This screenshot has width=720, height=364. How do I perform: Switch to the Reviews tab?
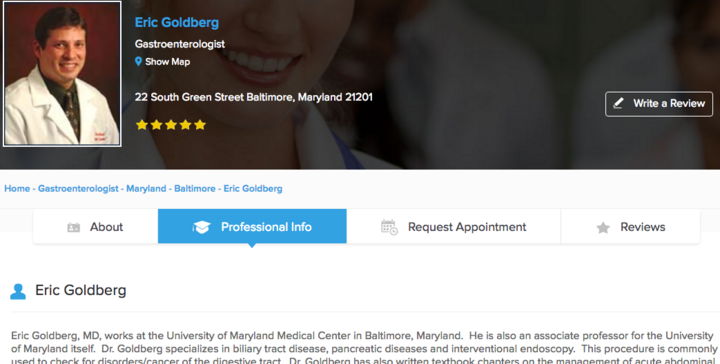point(630,226)
